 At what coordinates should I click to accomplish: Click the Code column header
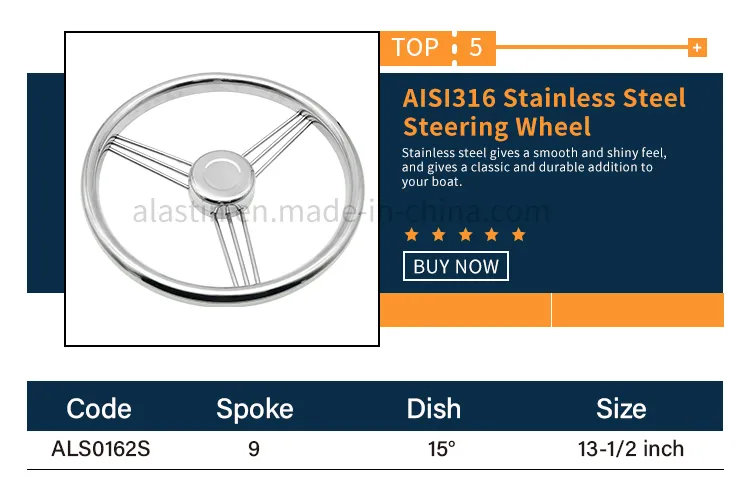point(99,409)
